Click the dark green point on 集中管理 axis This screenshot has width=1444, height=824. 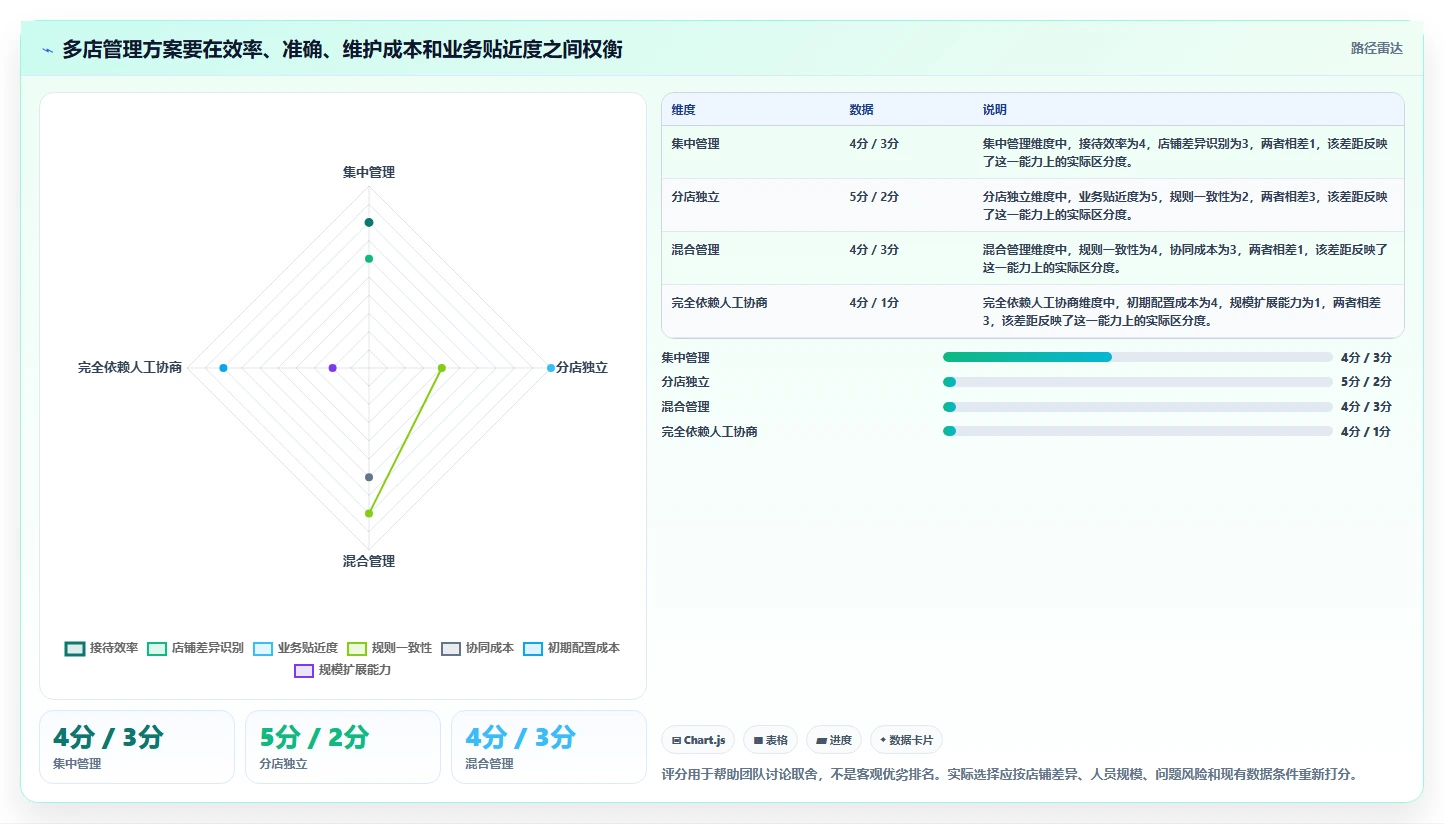tap(369, 222)
